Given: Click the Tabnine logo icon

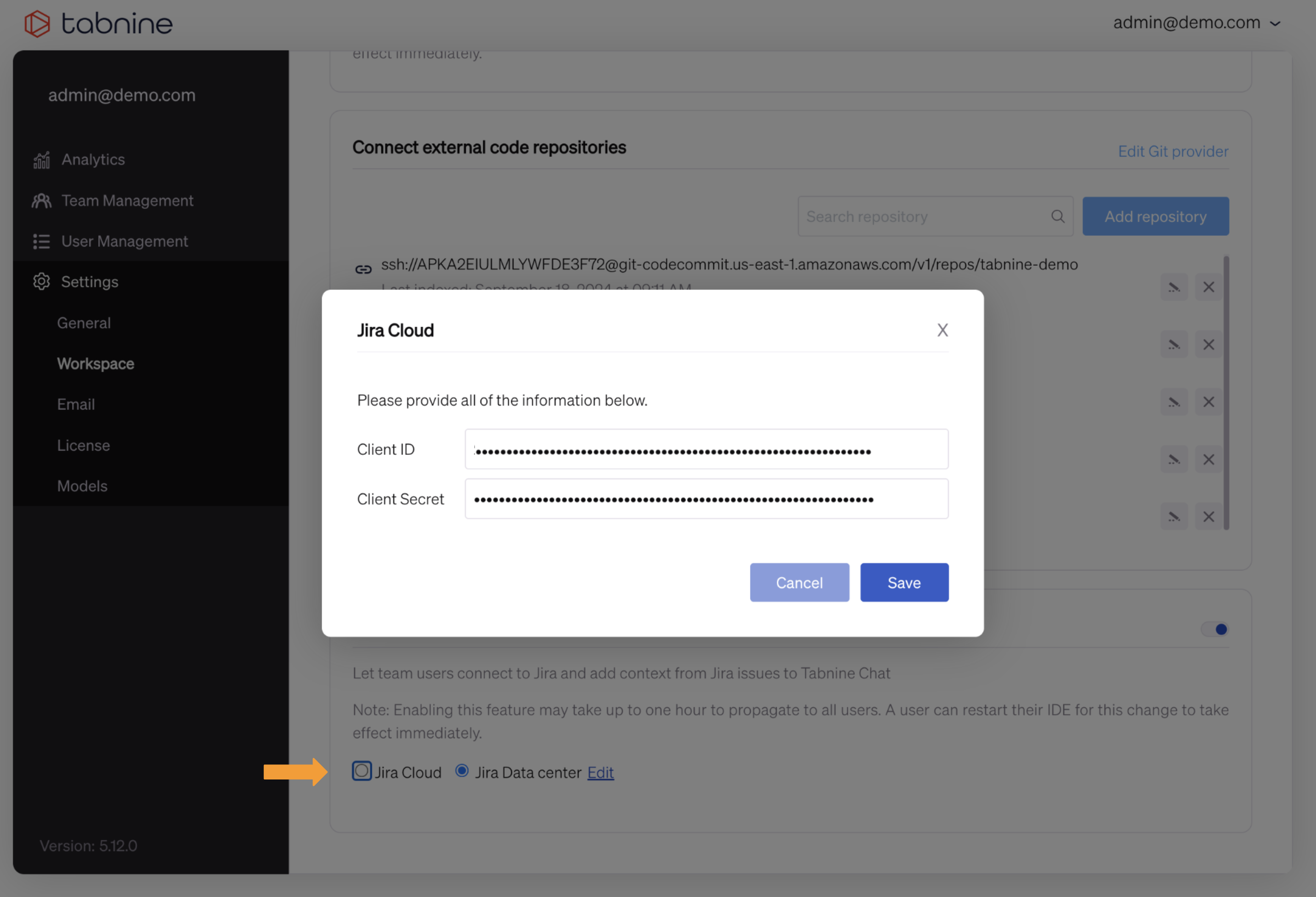Looking at the screenshot, I should (x=37, y=24).
